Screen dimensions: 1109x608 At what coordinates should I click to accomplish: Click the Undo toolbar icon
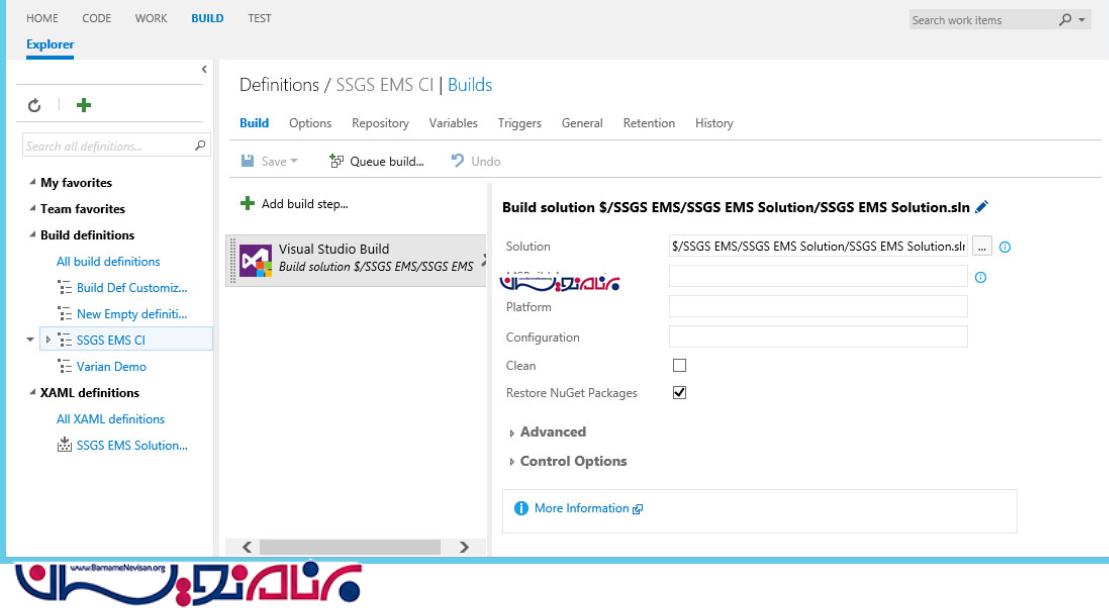[458, 161]
